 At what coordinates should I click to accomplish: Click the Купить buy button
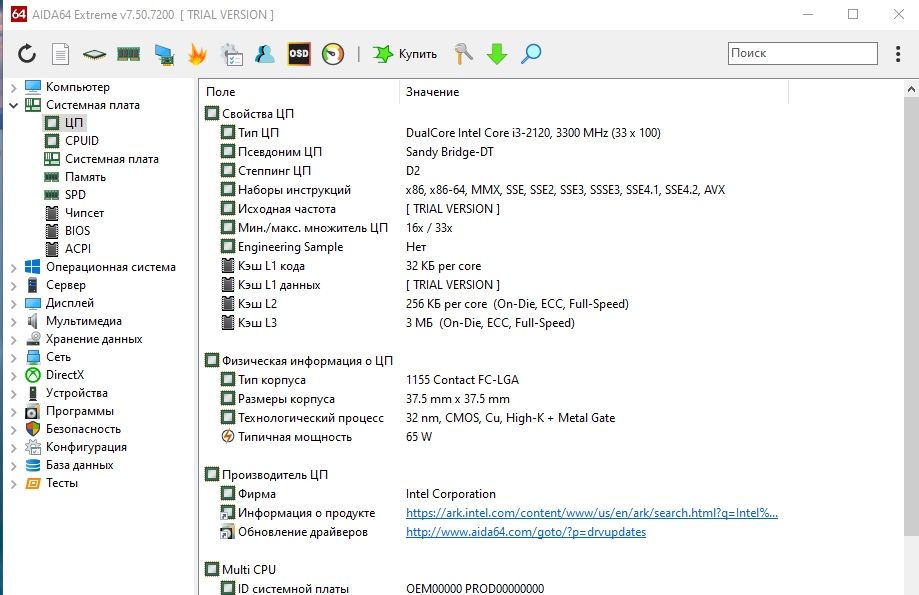click(x=406, y=54)
